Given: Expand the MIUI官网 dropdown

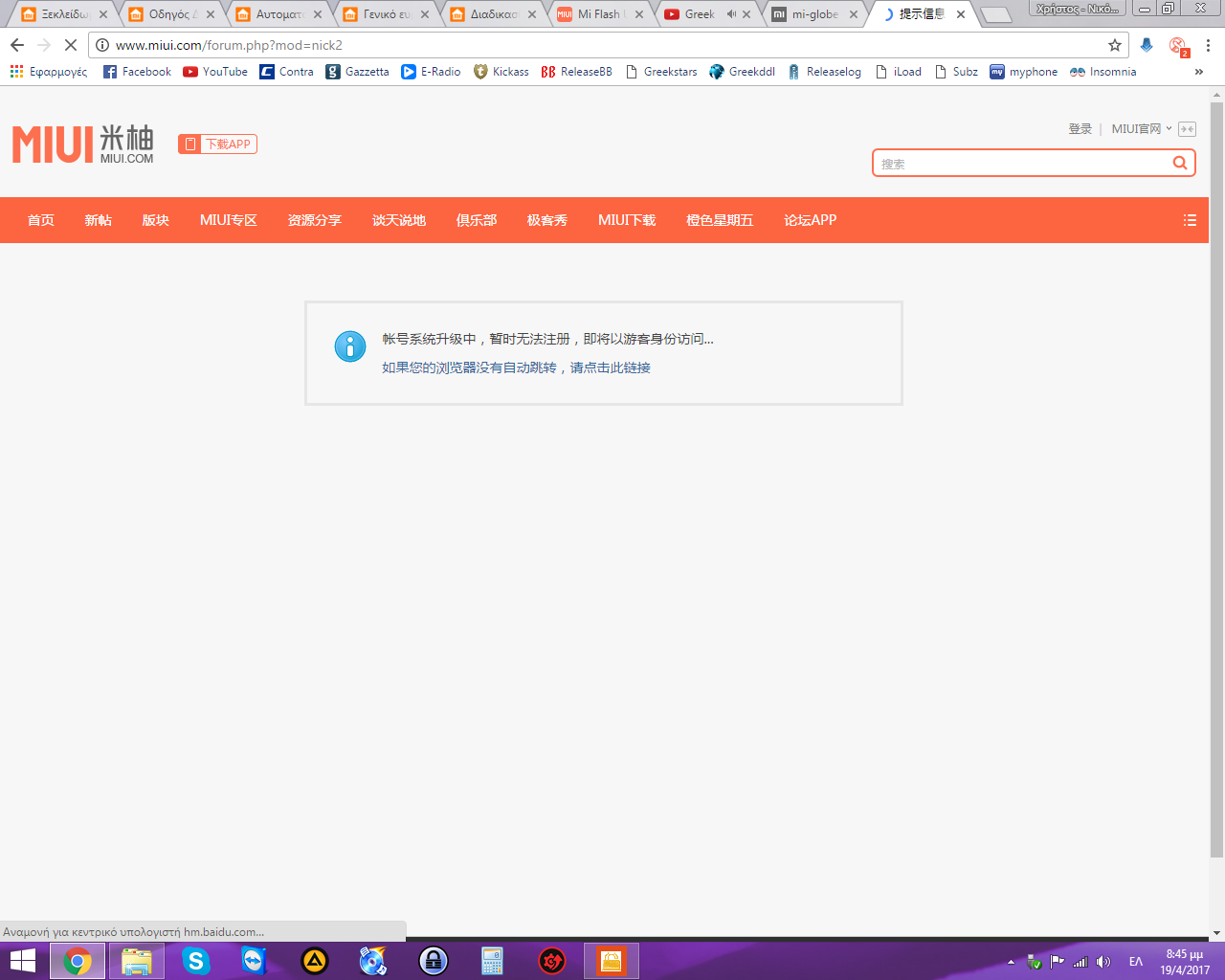Looking at the screenshot, I should tap(1142, 129).
